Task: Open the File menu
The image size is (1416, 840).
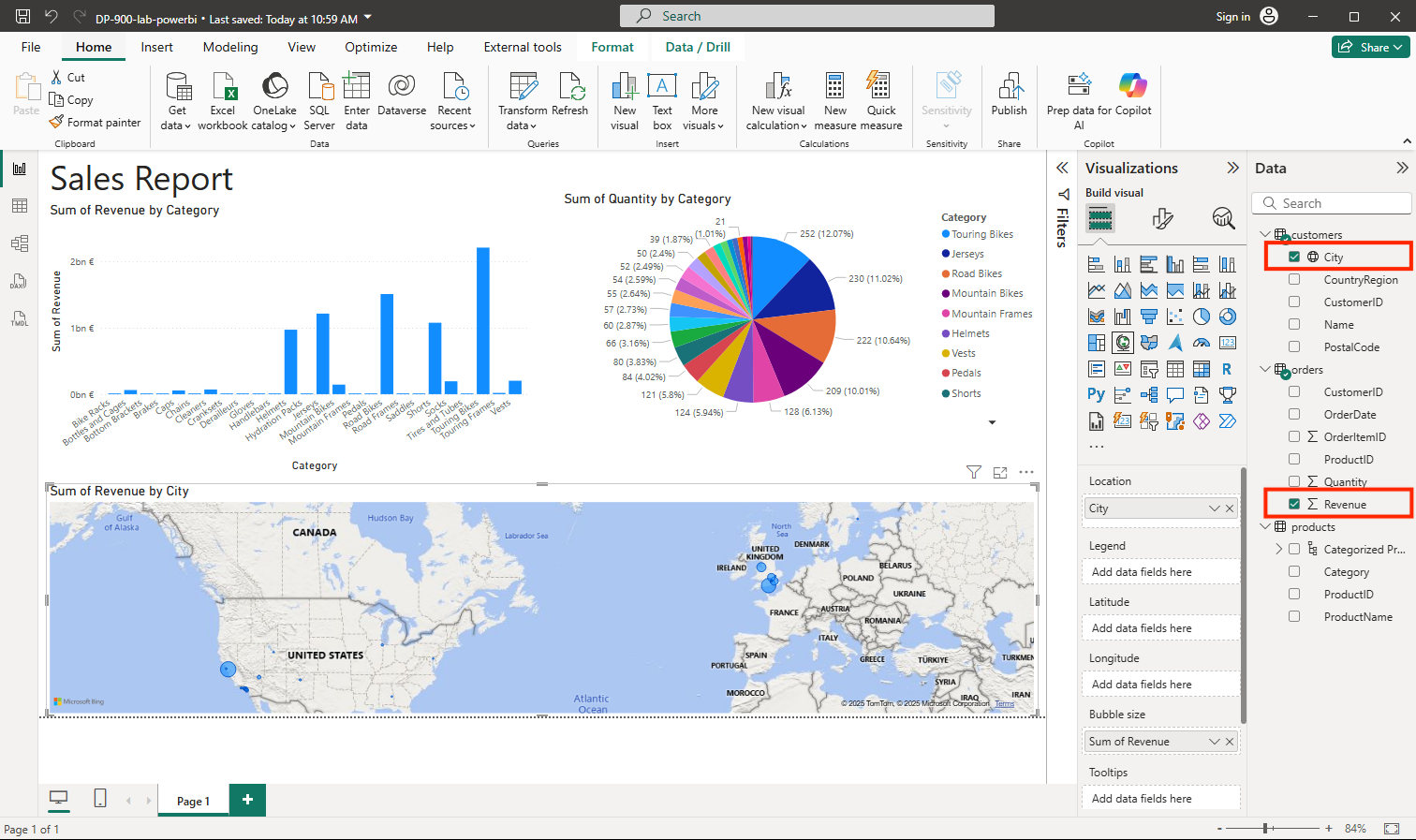Action: pyautogui.click(x=31, y=47)
